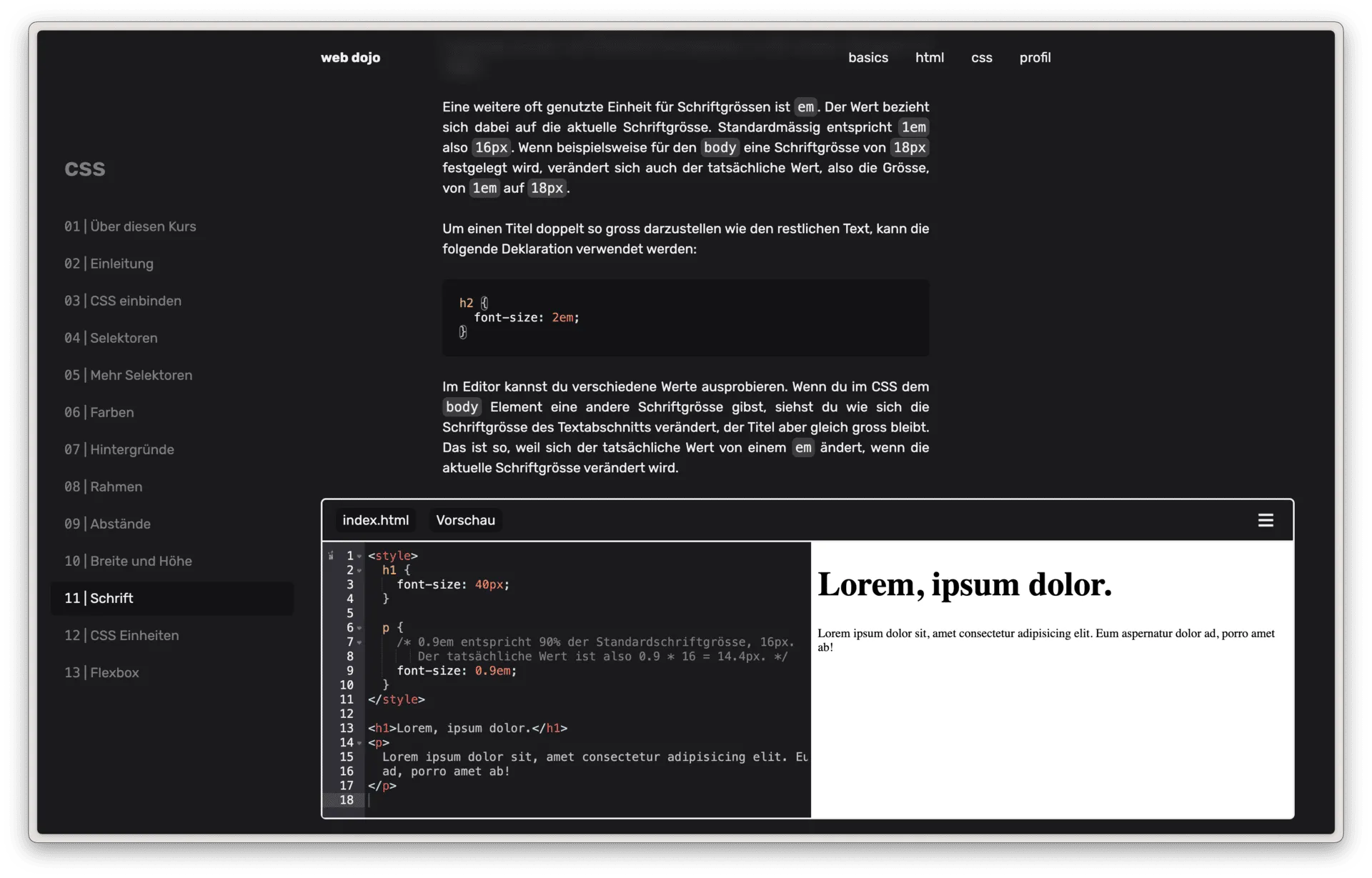Image resolution: width=1372 pixels, height=878 pixels.
Task: Collapse the style block on line 1
Action: click(359, 556)
